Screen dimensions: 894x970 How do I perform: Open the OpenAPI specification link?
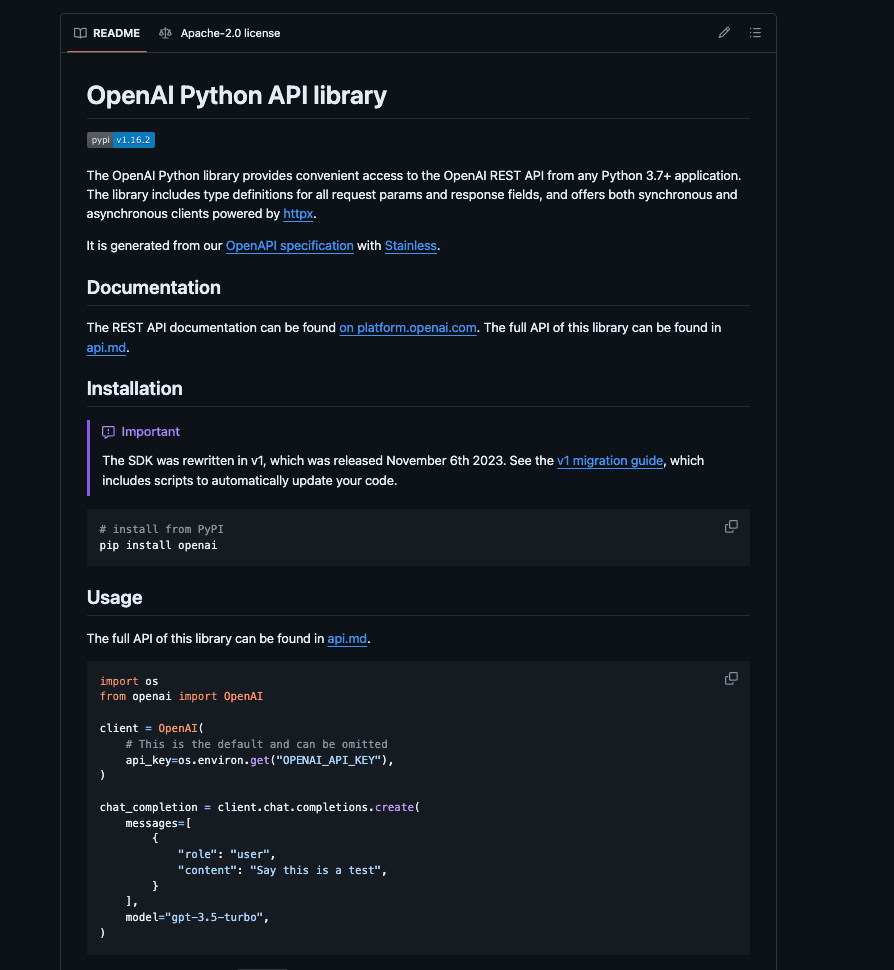tap(289, 246)
